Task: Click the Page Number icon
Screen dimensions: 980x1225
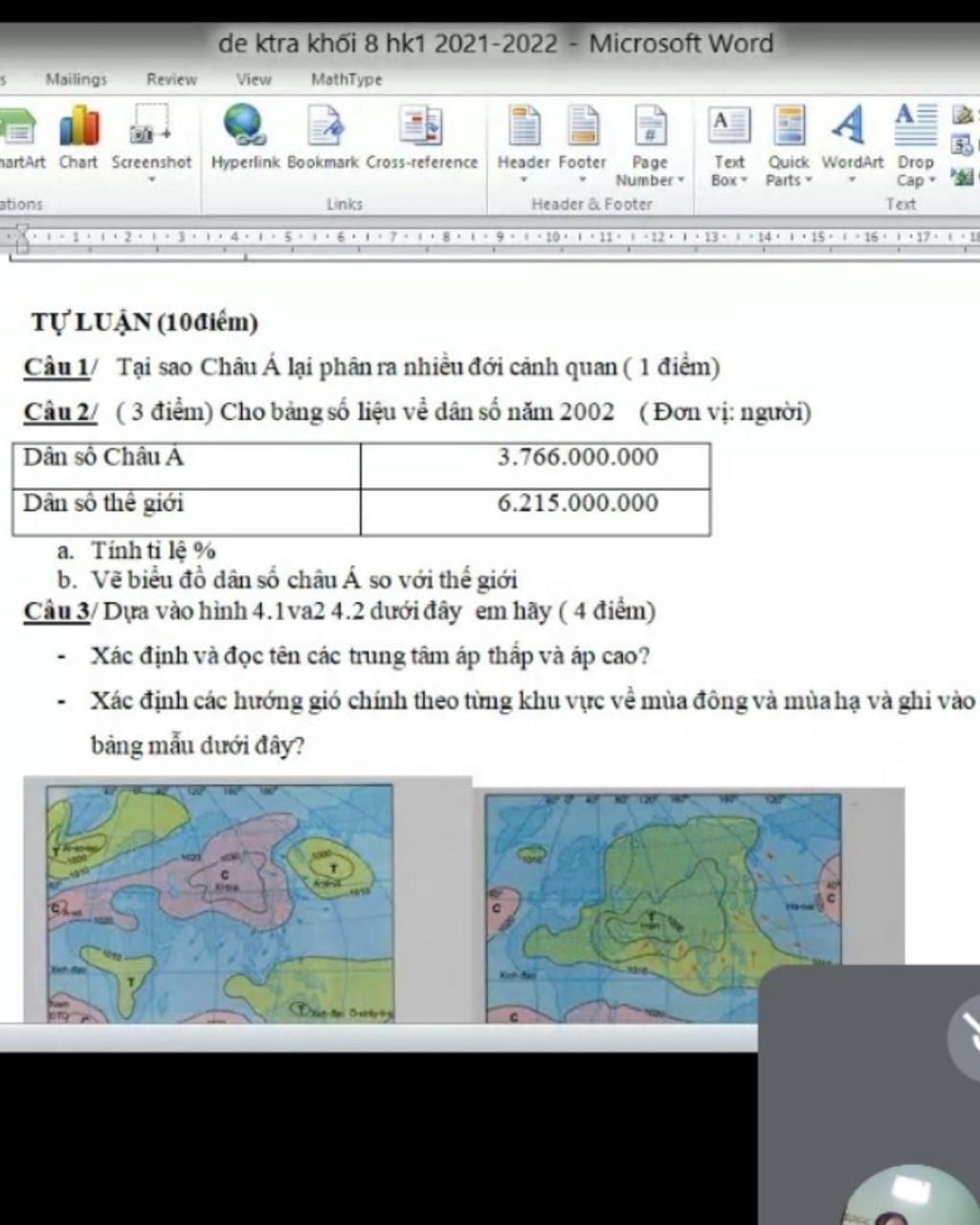Action: tap(650, 127)
